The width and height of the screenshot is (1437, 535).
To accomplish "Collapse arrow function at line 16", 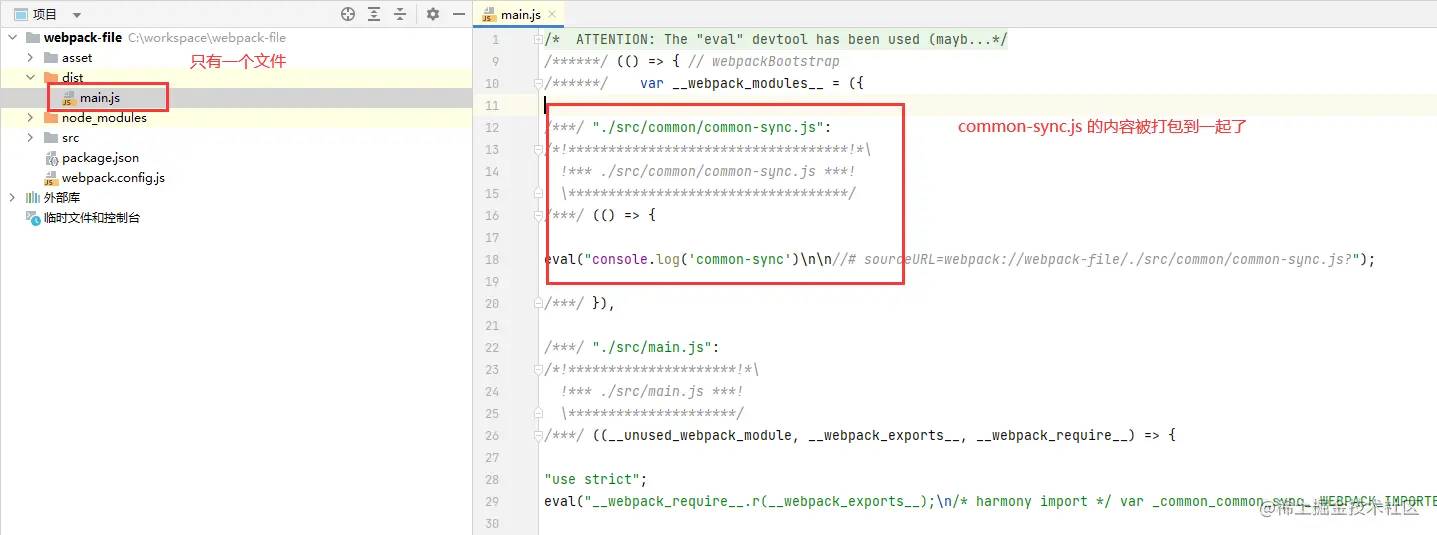I will coord(539,216).
